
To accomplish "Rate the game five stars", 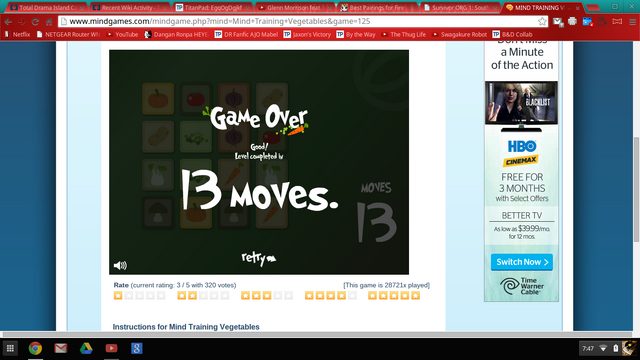I will point(394,296).
